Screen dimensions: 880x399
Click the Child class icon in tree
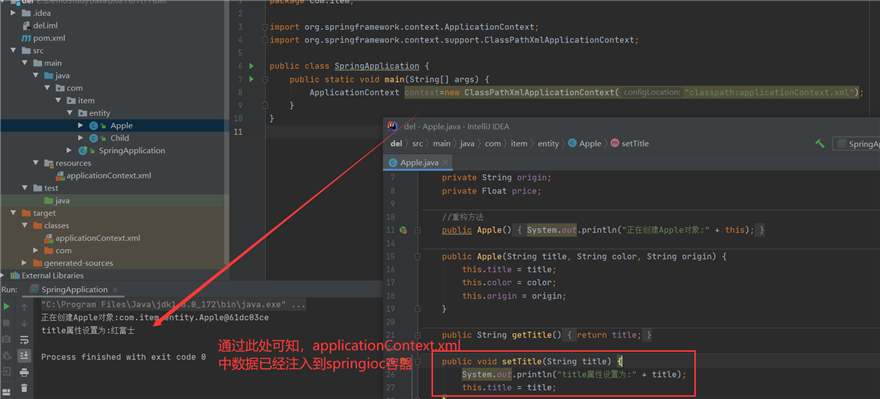pyautogui.click(x=94, y=138)
